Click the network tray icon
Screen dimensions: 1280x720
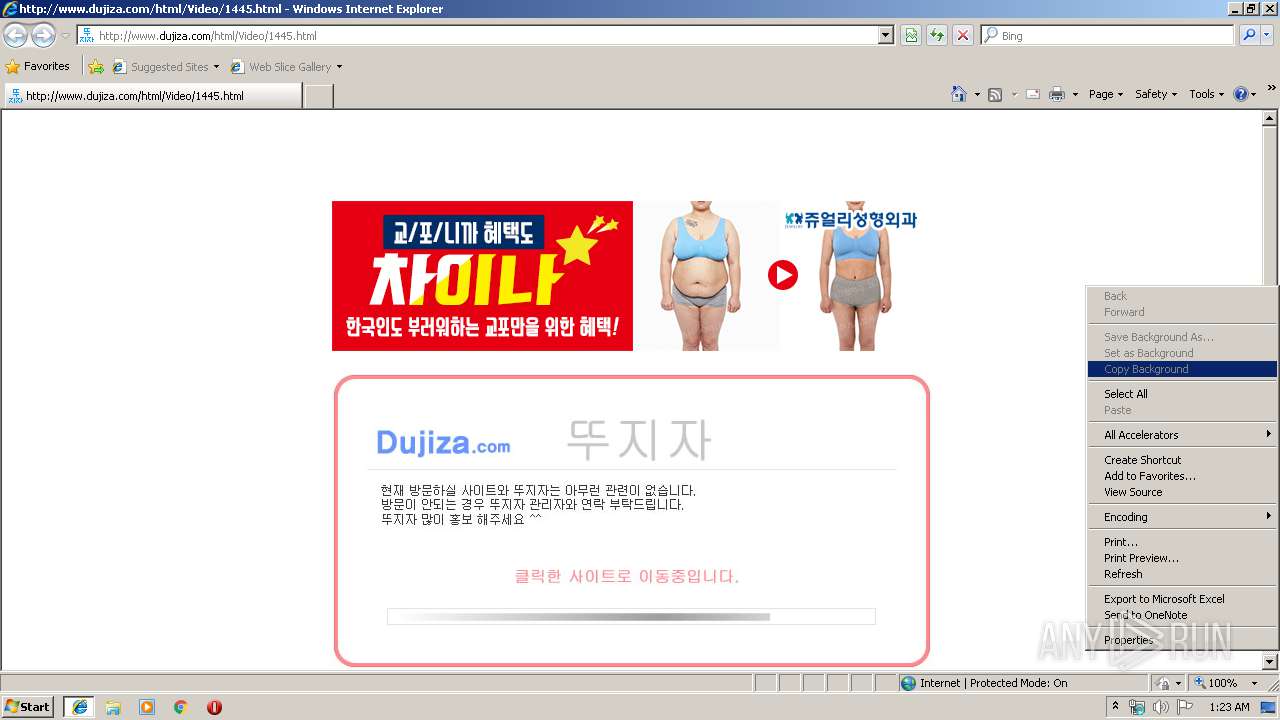(x=1137, y=707)
